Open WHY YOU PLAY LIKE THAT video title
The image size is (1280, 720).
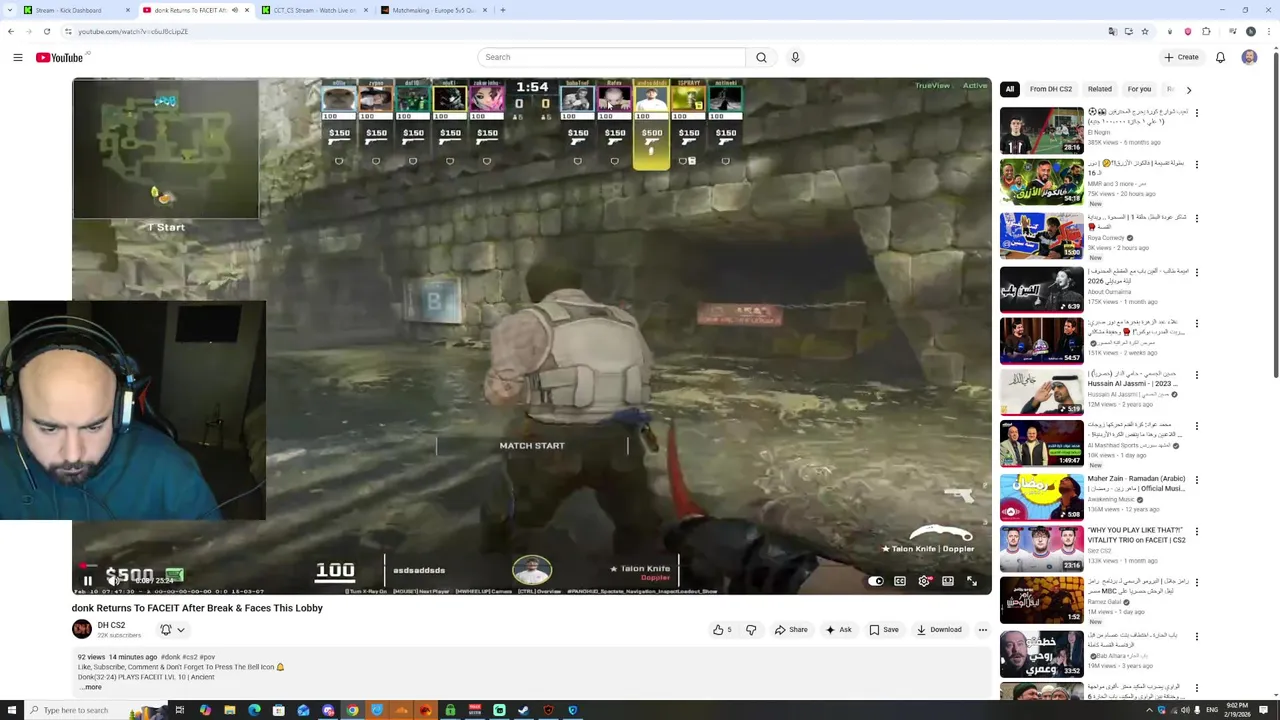pyautogui.click(x=1136, y=535)
